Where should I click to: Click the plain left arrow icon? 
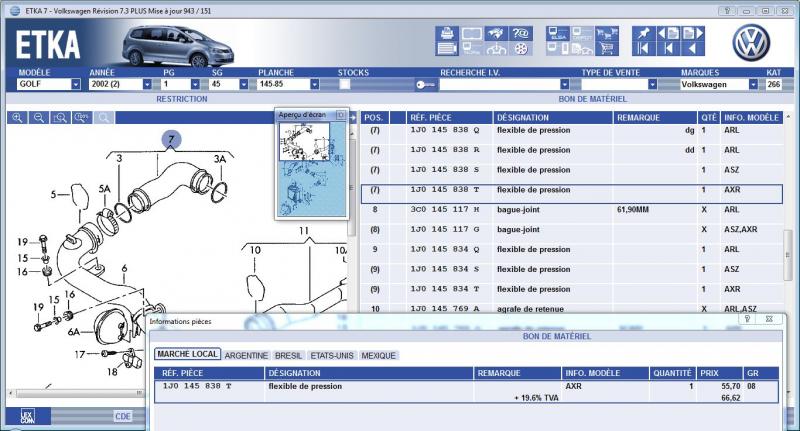pos(693,48)
